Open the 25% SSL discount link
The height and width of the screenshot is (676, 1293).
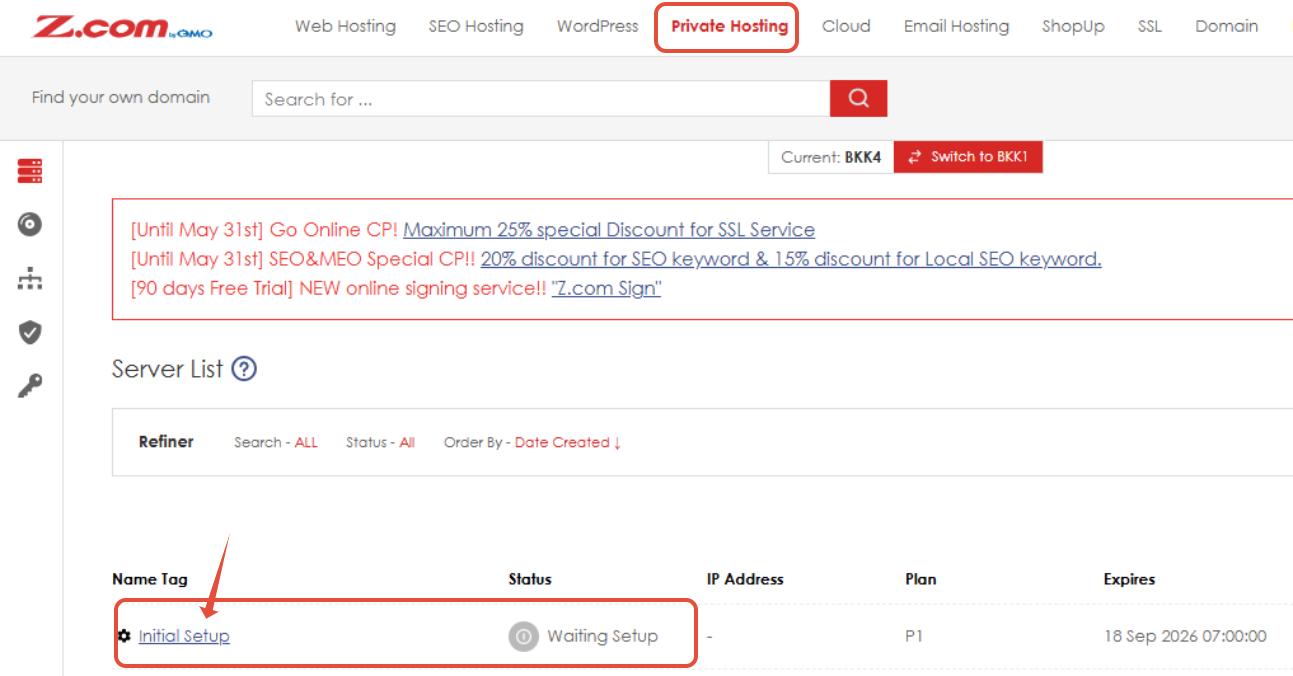609,230
